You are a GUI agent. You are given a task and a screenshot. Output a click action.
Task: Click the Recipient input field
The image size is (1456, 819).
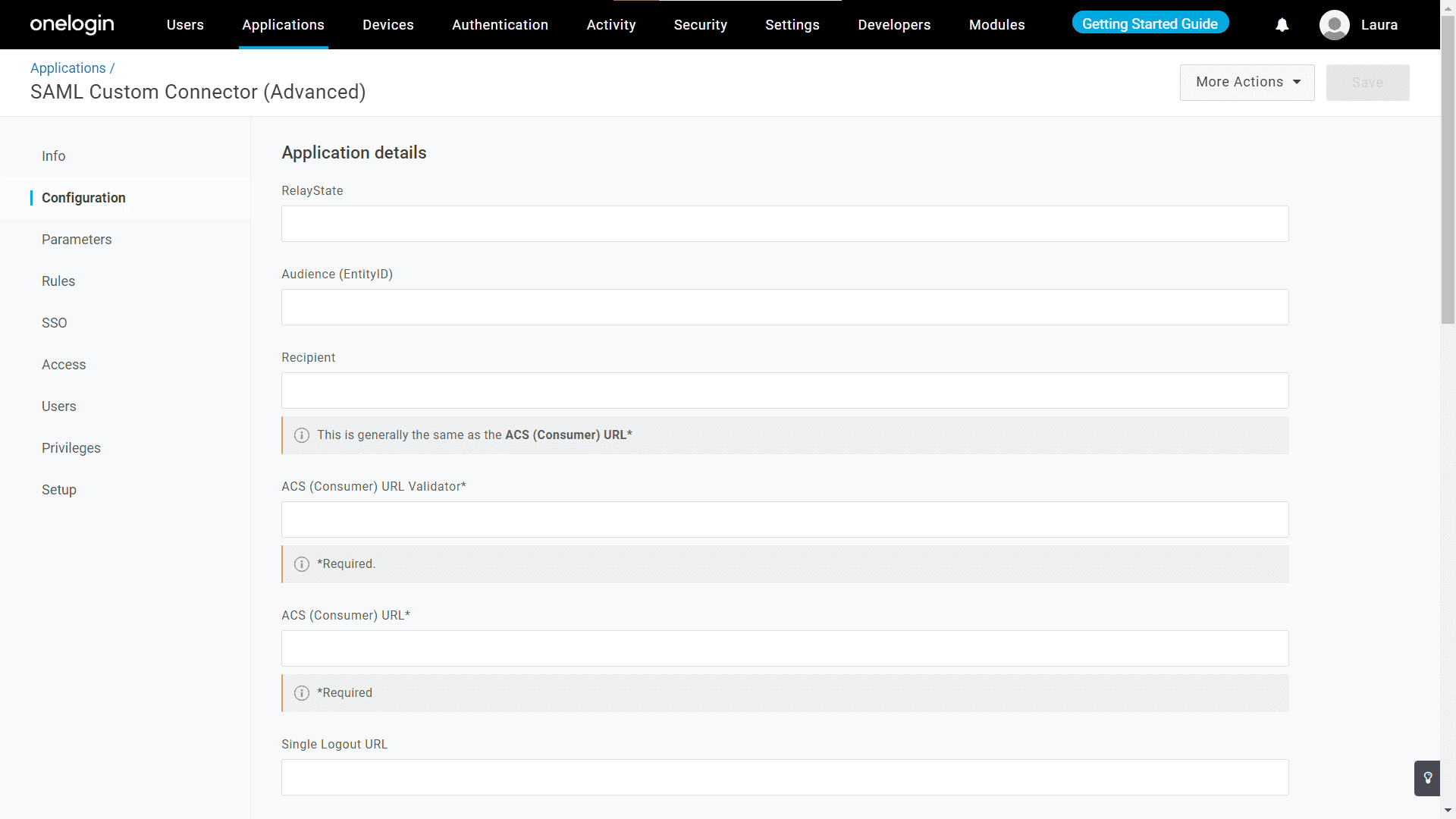[785, 390]
